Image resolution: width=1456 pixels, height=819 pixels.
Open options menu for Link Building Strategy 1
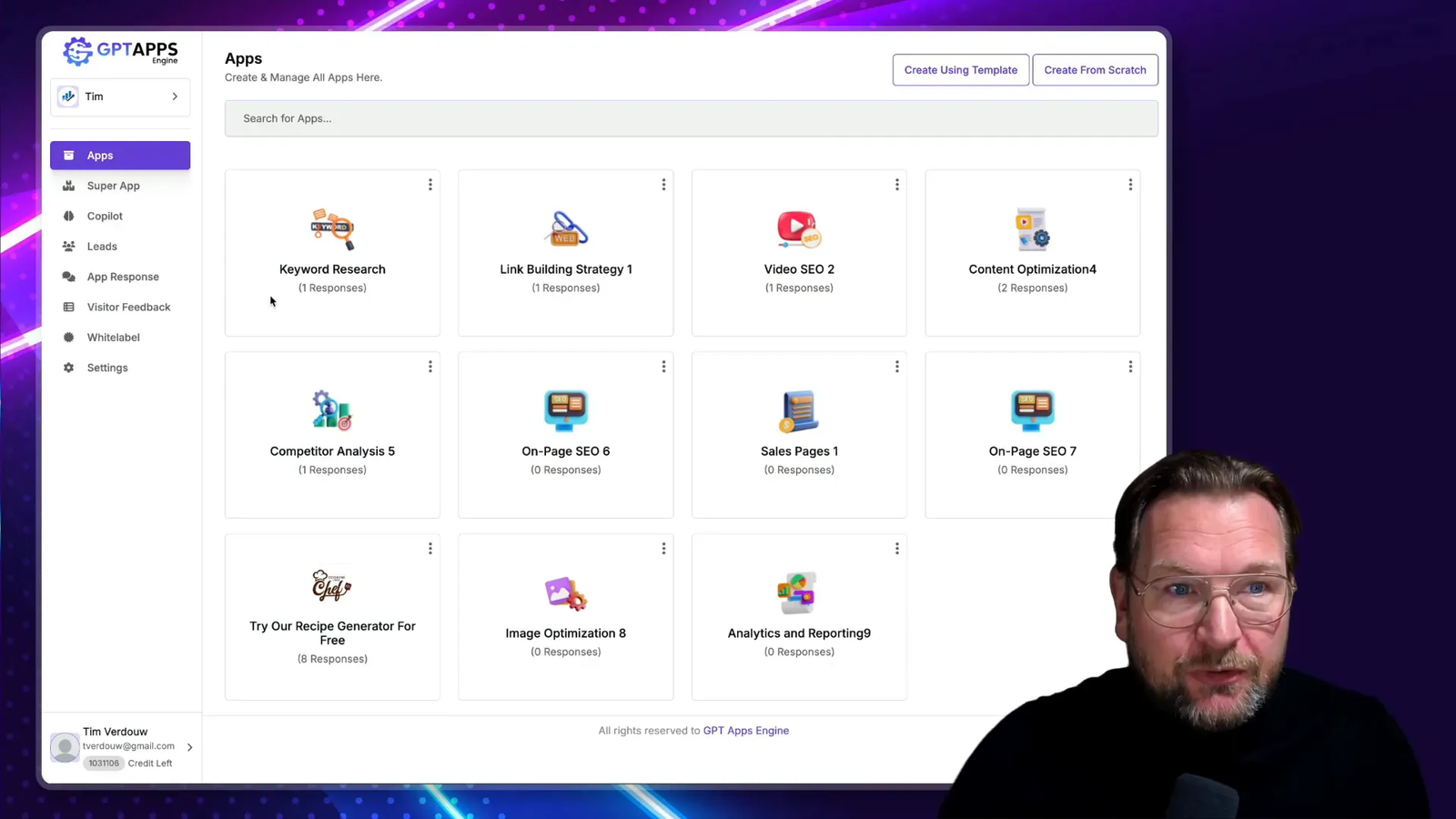pos(663,185)
